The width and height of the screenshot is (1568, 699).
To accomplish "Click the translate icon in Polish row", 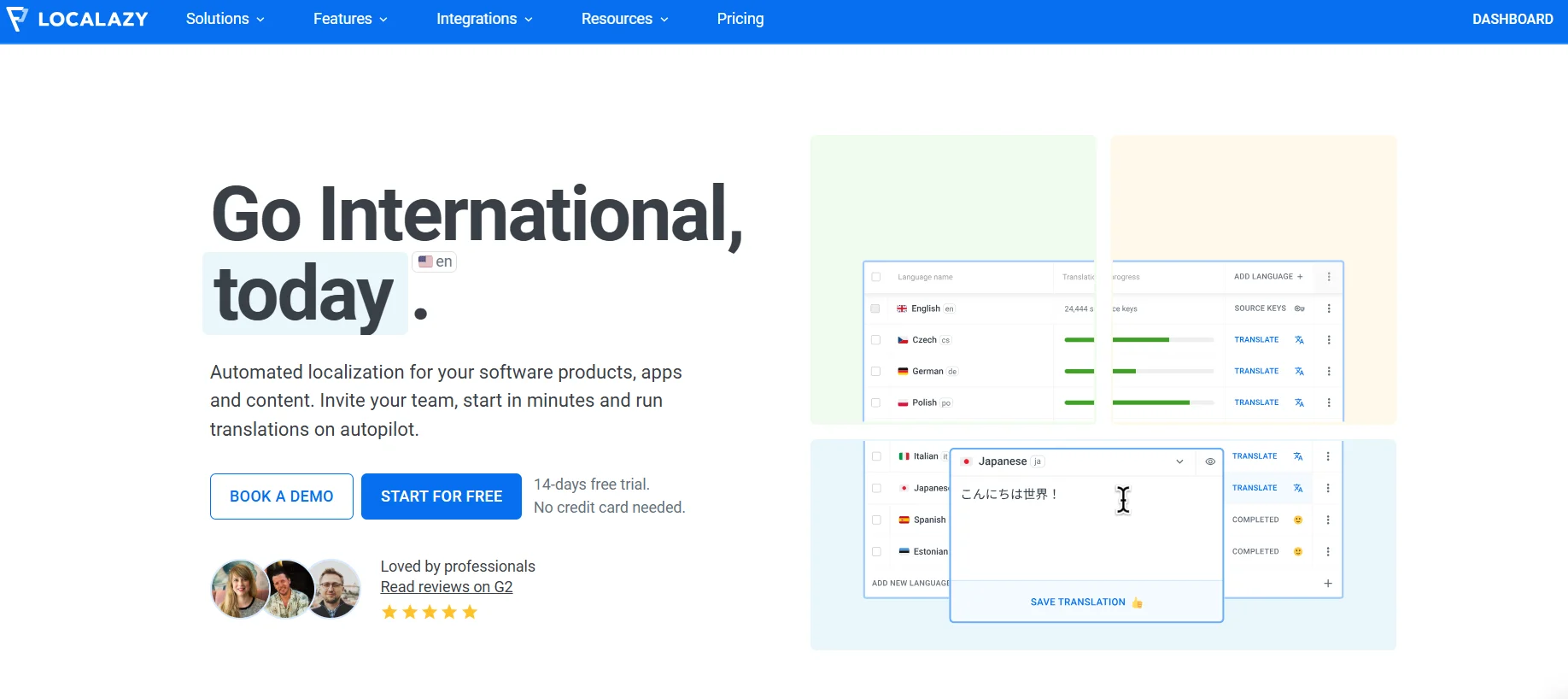I will [1299, 402].
